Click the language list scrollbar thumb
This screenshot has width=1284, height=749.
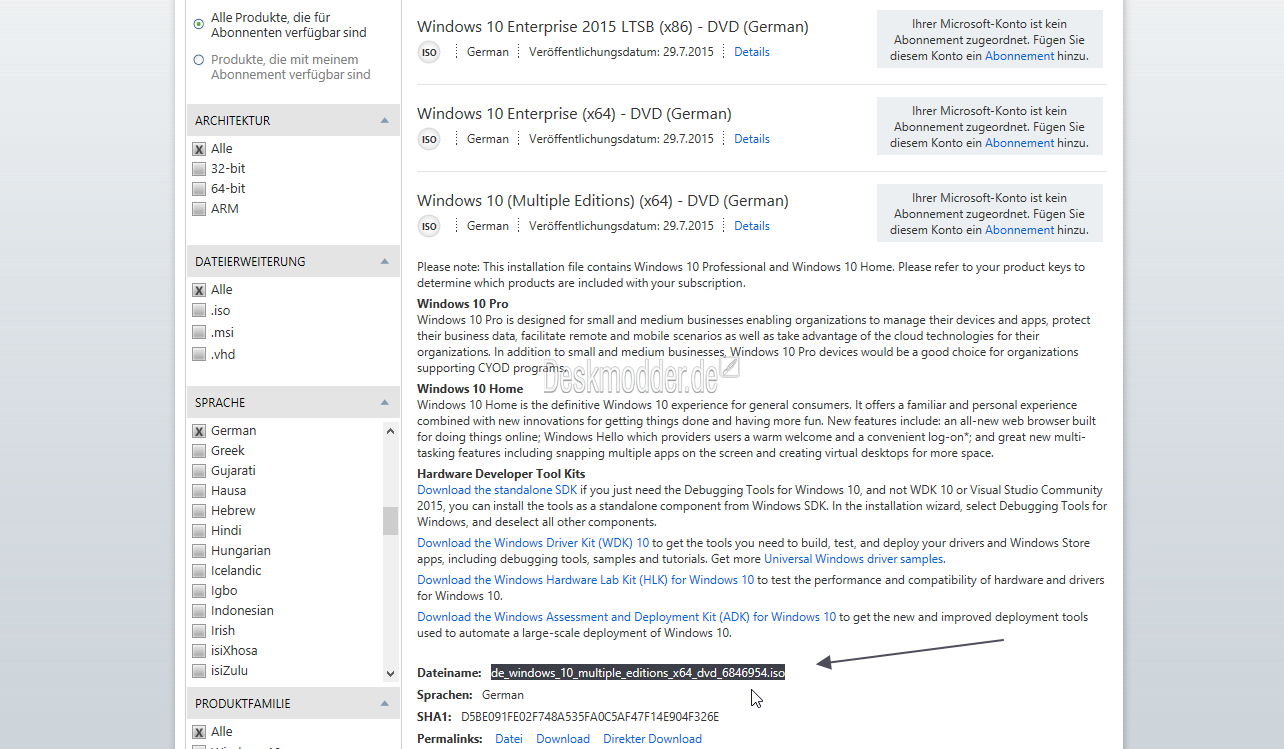[390, 521]
